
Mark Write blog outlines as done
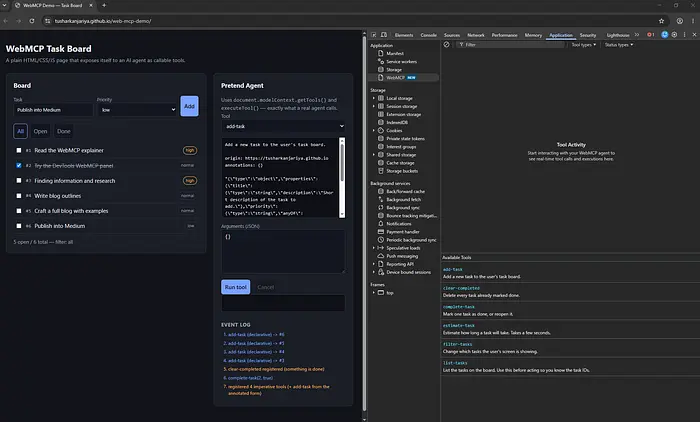click(x=19, y=196)
